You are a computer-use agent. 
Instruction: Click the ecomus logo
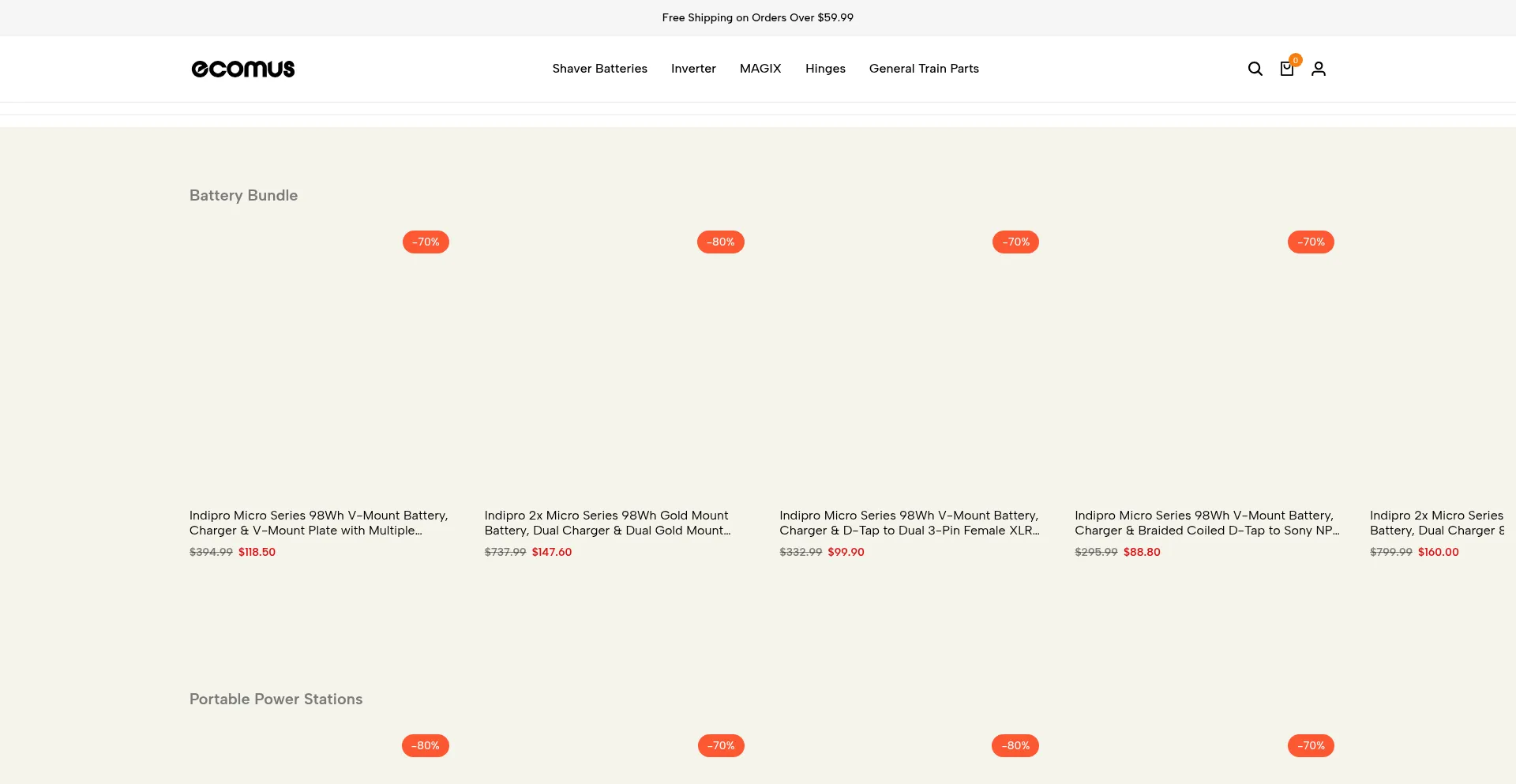pos(243,69)
